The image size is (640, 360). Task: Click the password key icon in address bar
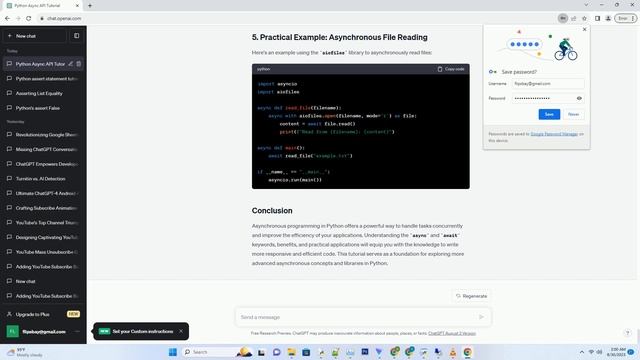coord(562,18)
